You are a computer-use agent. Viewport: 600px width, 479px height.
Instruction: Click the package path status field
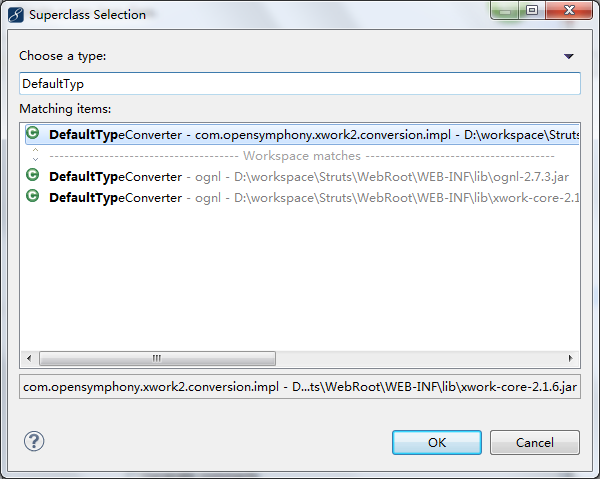[300, 387]
